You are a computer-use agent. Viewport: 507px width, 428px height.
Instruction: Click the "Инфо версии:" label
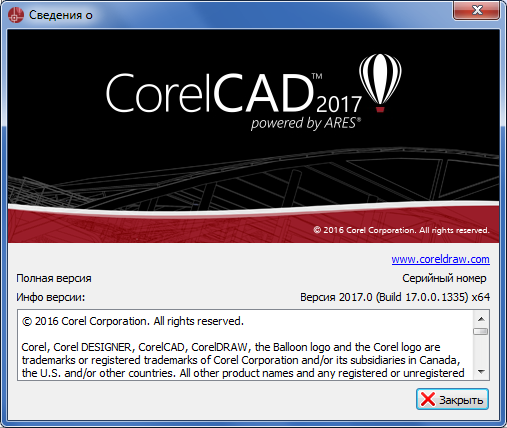[x=51, y=297]
